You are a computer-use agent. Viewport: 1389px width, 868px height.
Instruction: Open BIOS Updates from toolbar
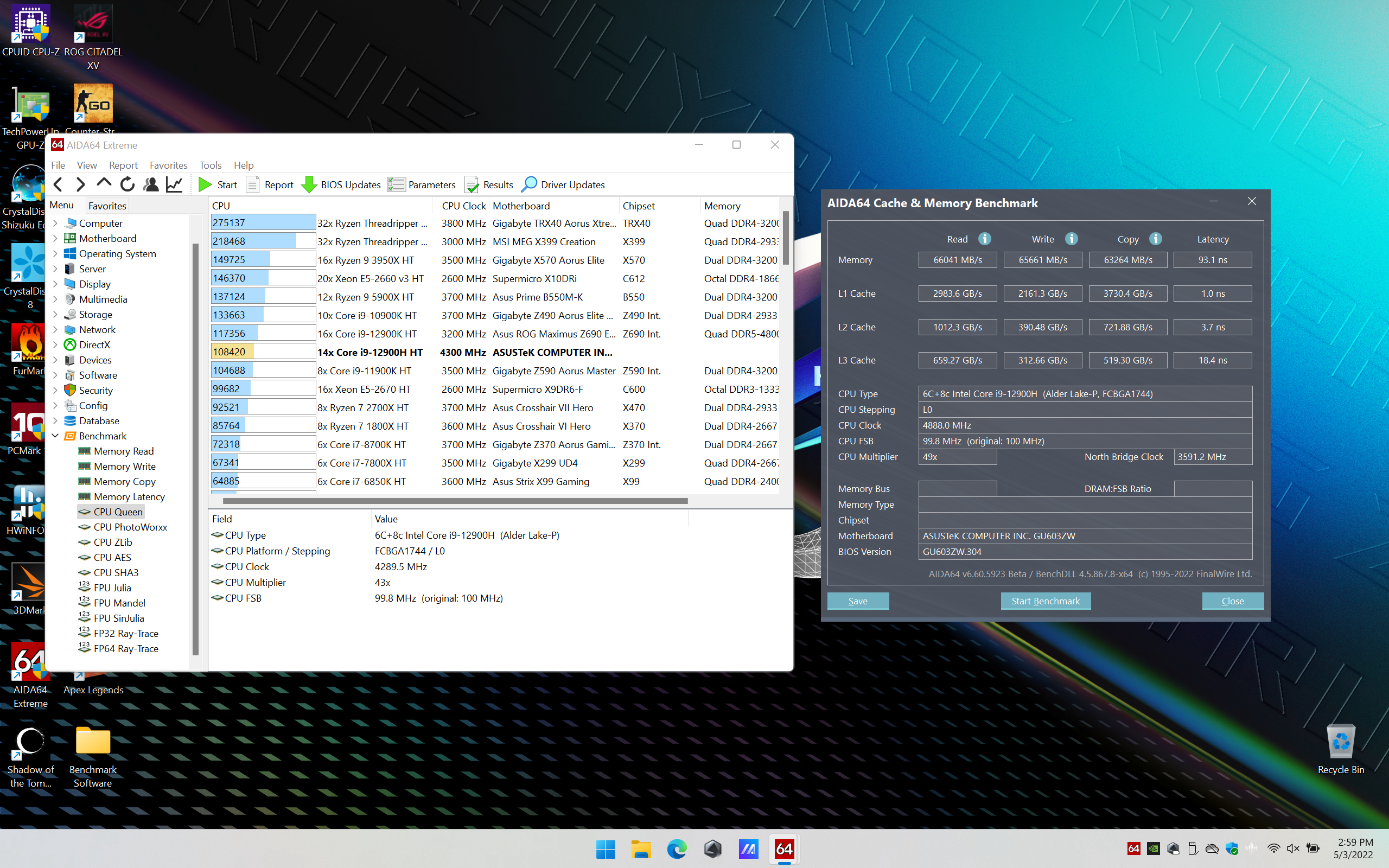pyautogui.click(x=341, y=184)
